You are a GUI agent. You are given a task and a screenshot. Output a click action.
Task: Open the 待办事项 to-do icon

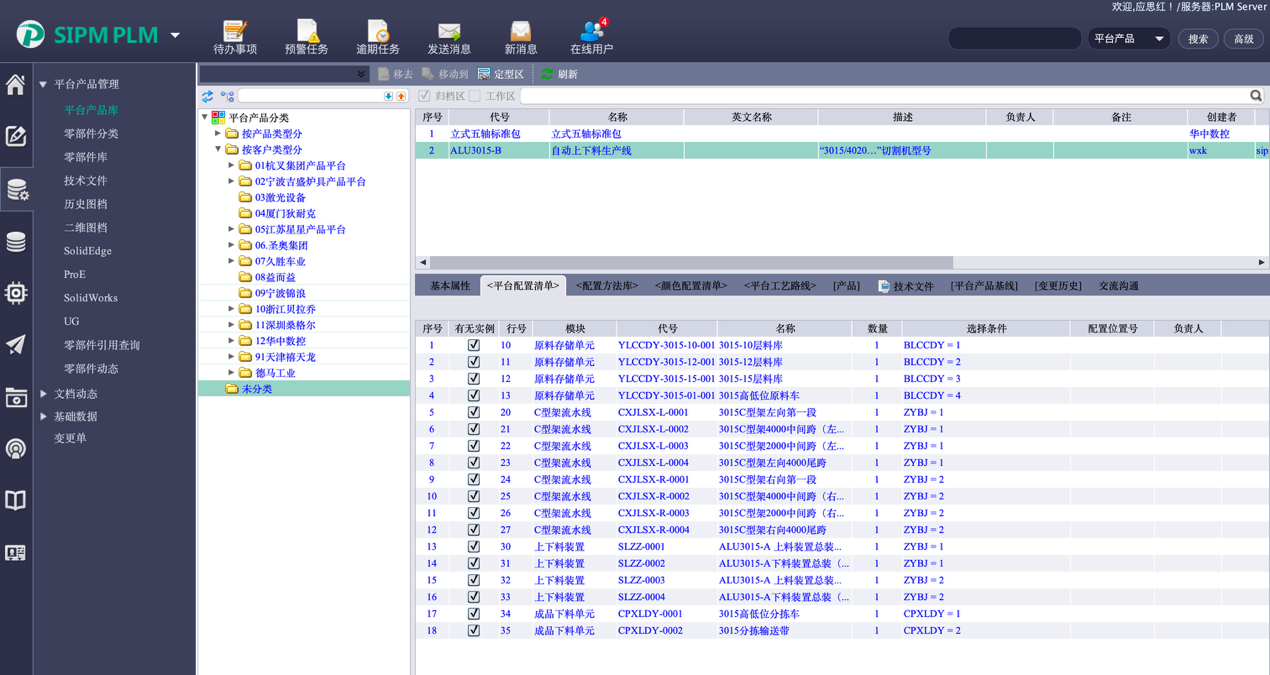point(235,32)
